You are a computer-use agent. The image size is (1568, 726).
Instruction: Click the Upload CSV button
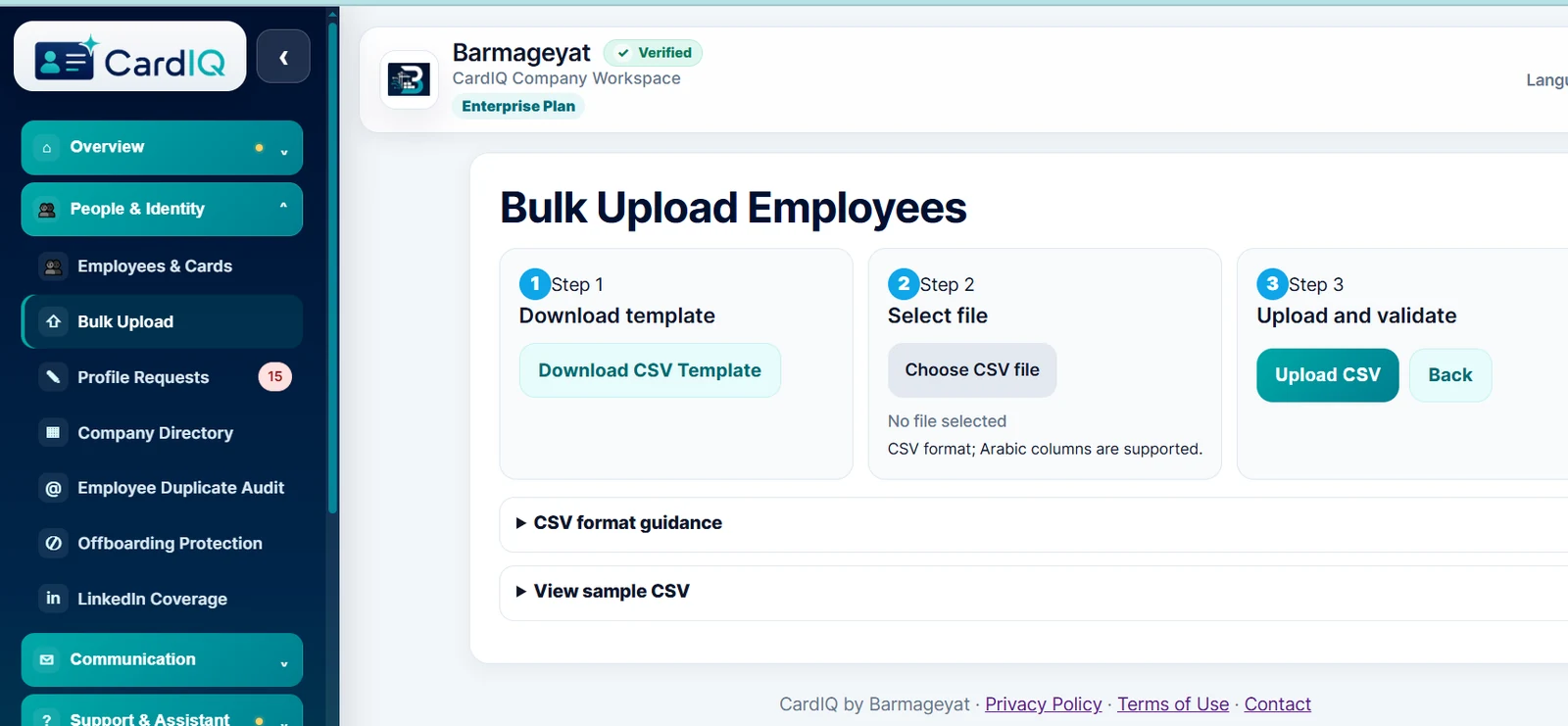tap(1328, 375)
